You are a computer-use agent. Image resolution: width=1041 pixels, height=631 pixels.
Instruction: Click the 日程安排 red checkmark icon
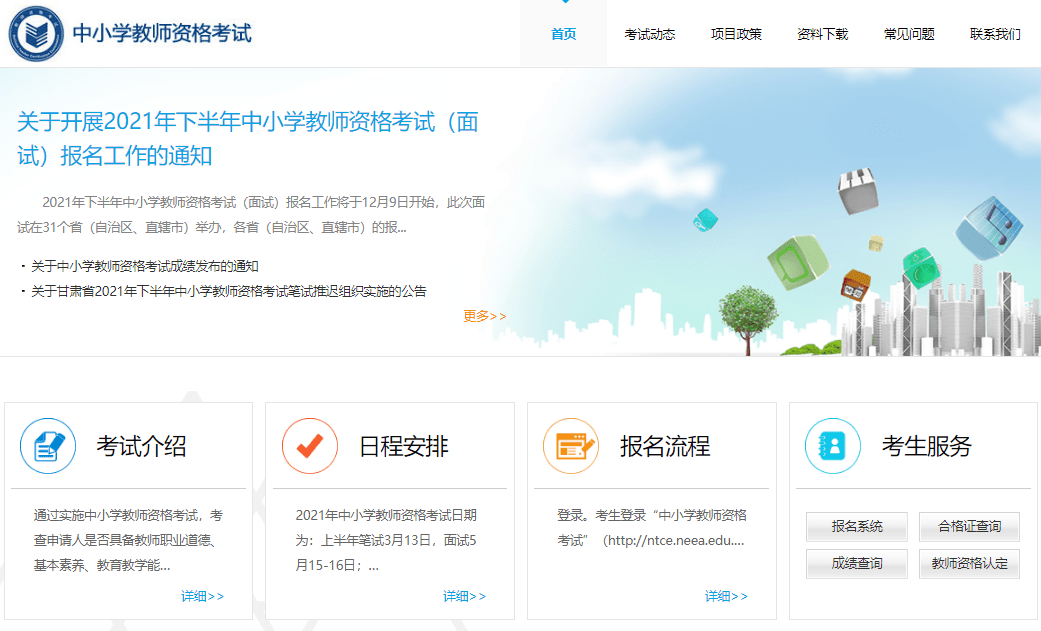(x=310, y=446)
